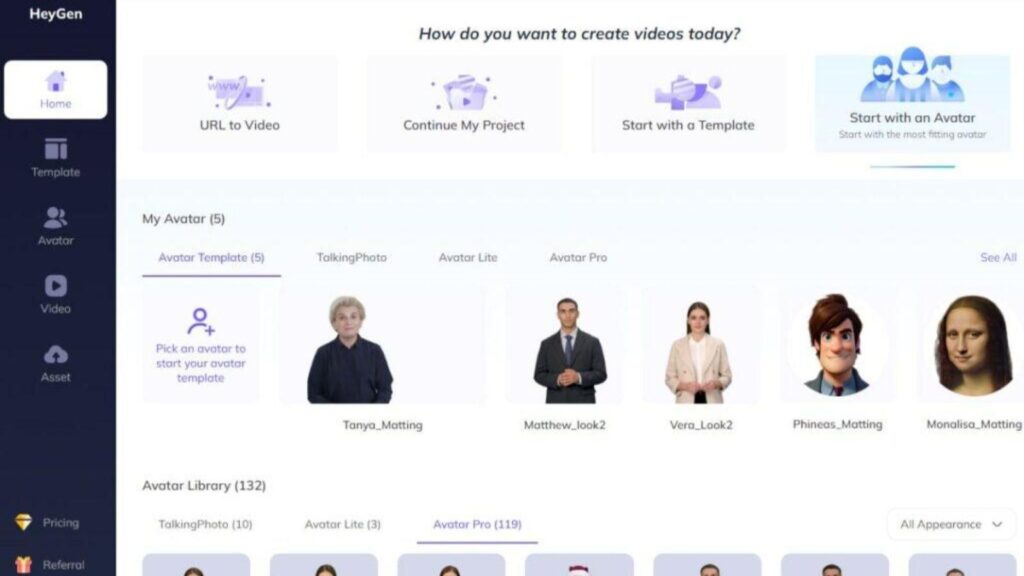
Task: Choose Start with a Template card
Action: (688, 104)
